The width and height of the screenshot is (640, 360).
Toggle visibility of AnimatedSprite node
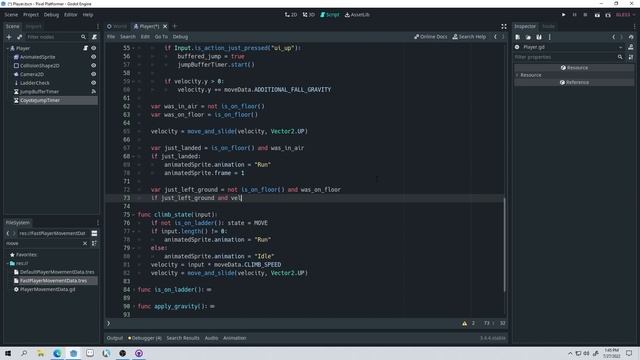[93, 57]
